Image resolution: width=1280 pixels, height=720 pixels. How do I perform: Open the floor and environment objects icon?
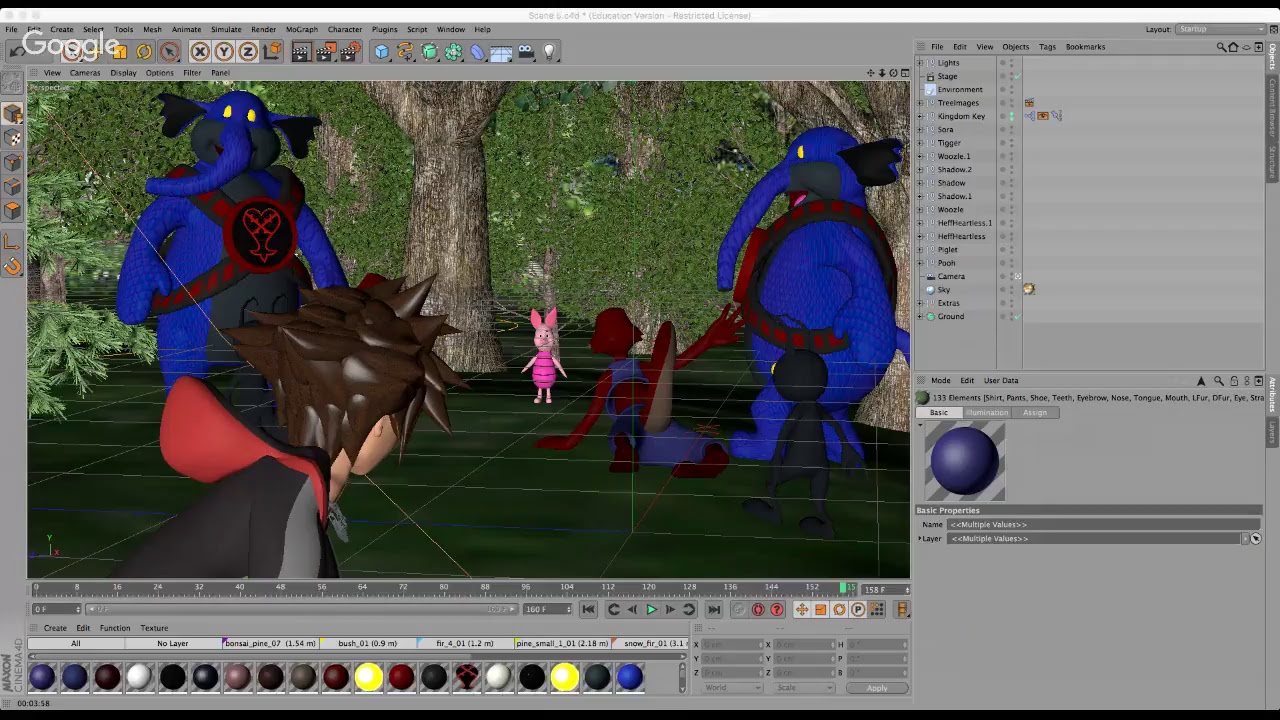[x=502, y=52]
